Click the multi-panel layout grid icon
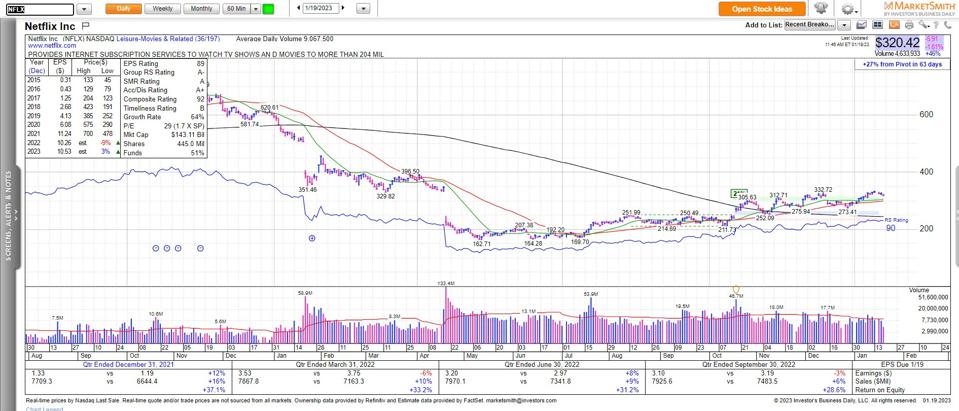The width and height of the screenshot is (959, 411). coord(878,25)
